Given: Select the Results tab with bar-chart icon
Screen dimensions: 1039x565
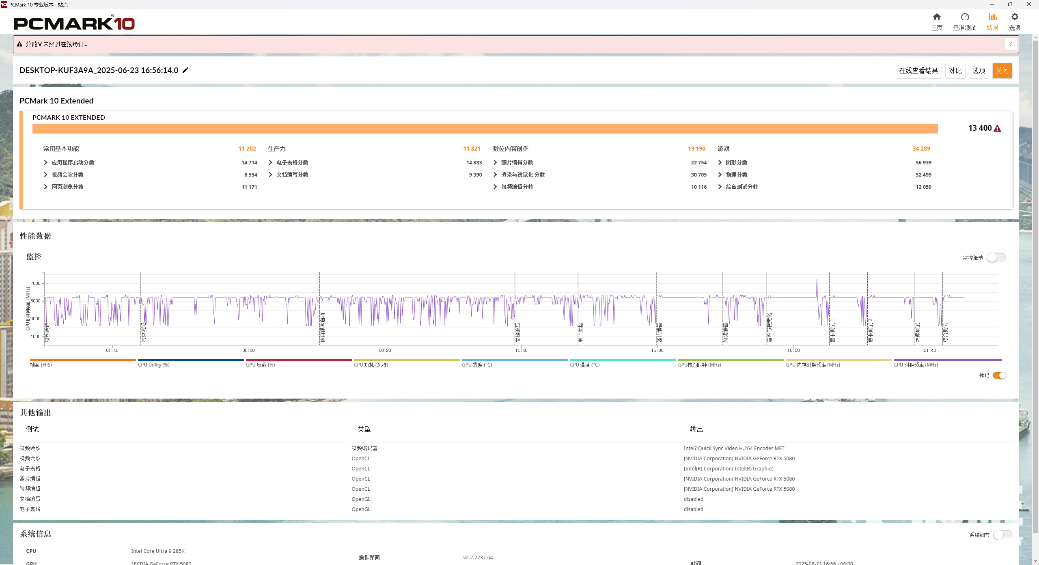Looking at the screenshot, I should (992, 21).
